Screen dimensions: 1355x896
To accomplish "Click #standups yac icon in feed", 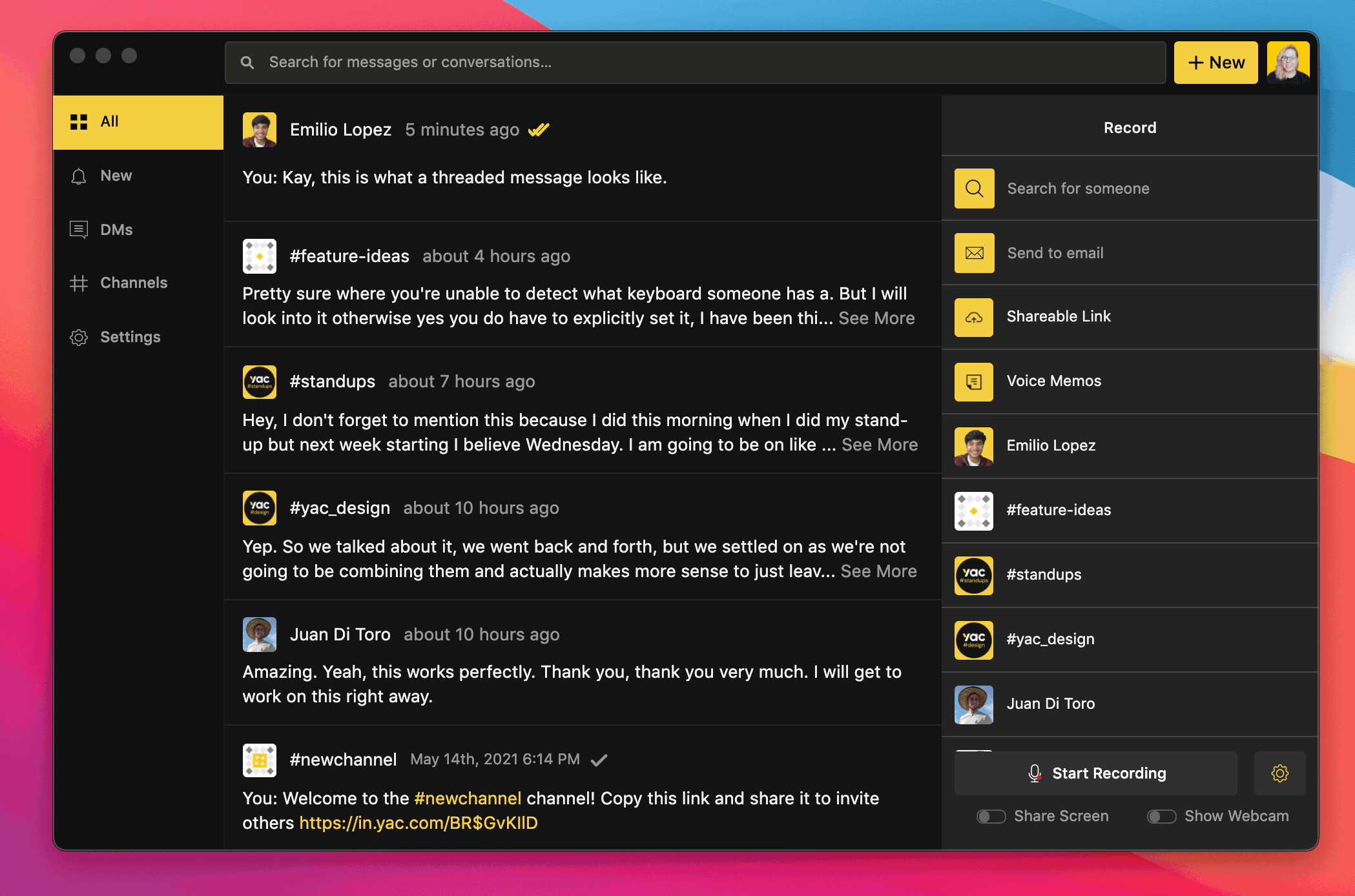I will [x=260, y=382].
